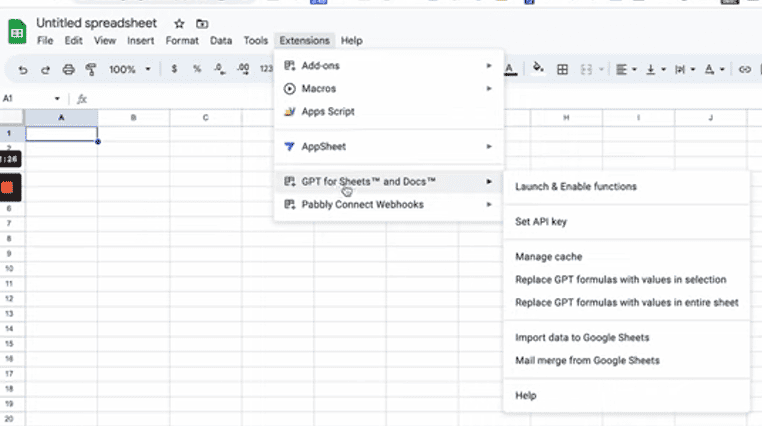Open merge cells dropdown arrow

point(601,69)
